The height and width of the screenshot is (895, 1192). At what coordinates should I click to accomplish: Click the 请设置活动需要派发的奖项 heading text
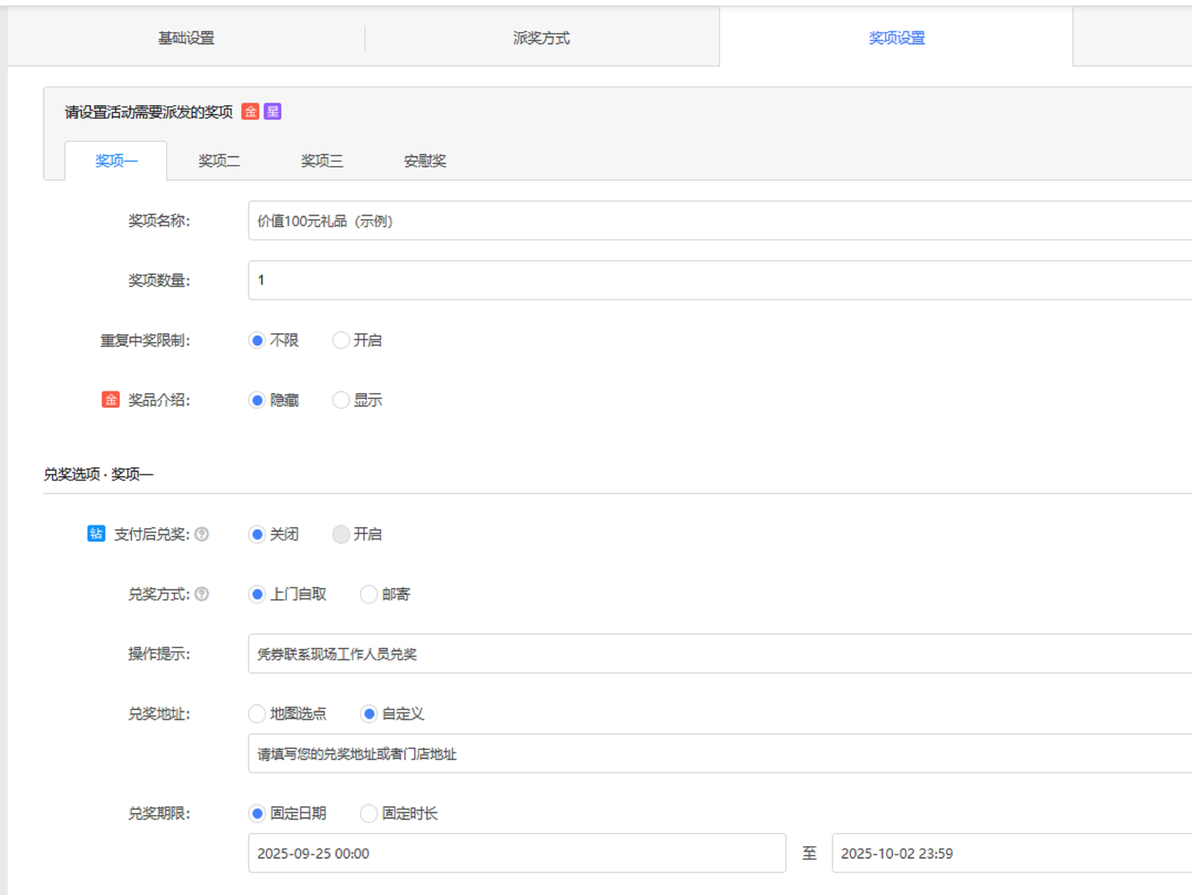pyautogui.click(x=149, y=112)
